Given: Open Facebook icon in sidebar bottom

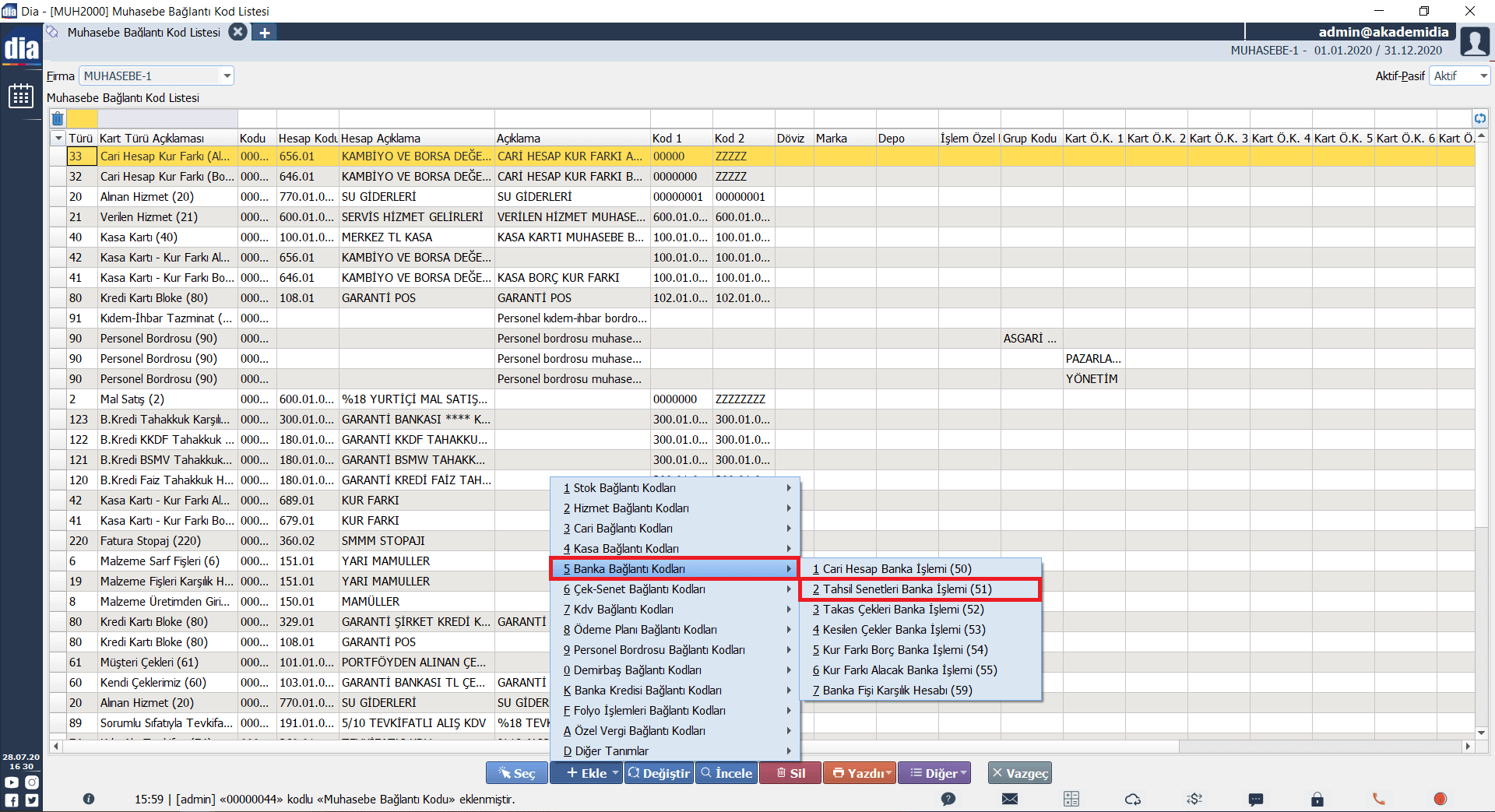Looking at the screenshot, I should (x=12, y=800).
